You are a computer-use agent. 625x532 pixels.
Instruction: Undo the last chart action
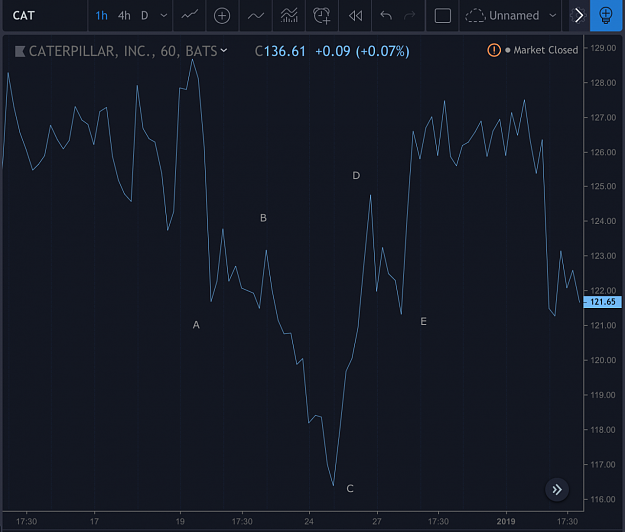coord(386,16)
